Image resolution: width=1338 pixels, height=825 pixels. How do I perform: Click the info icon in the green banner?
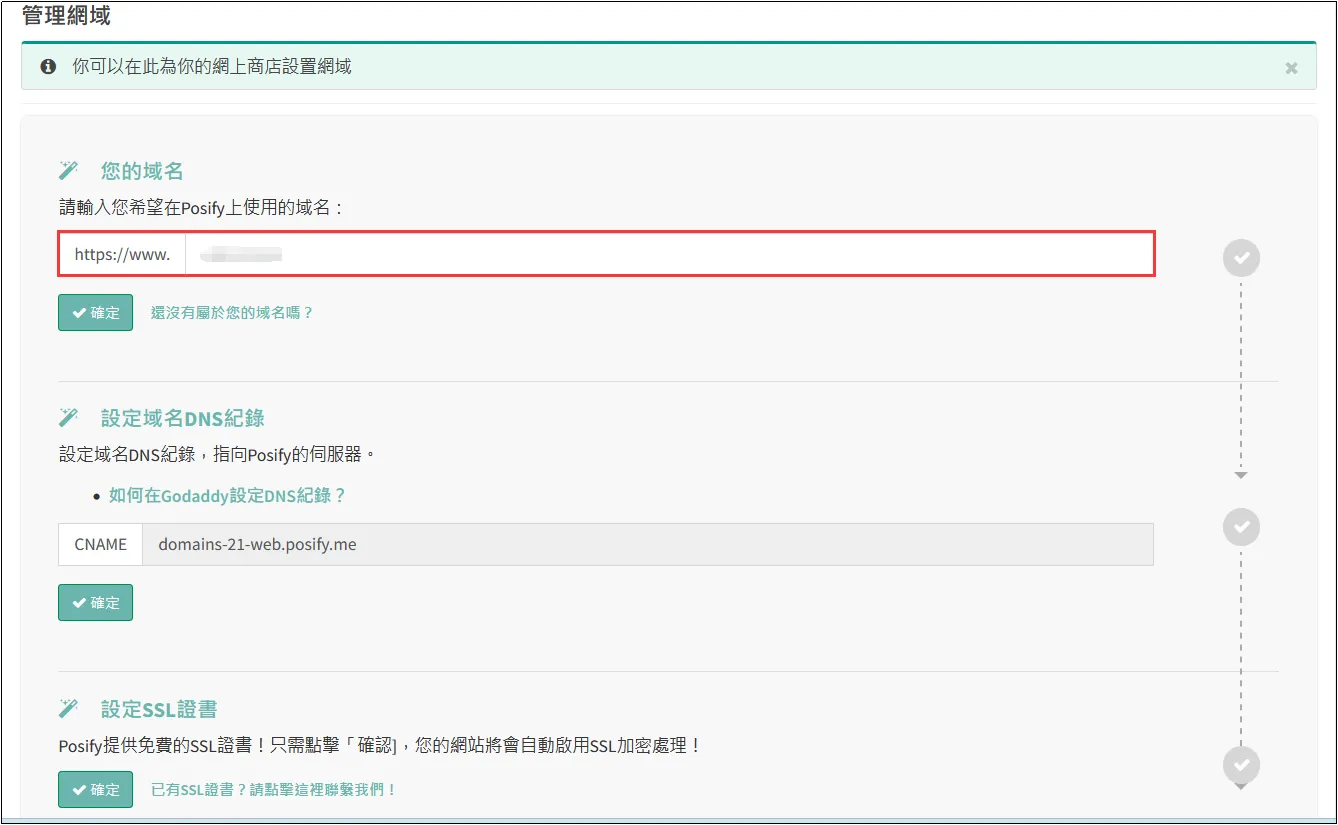(48, 67)
